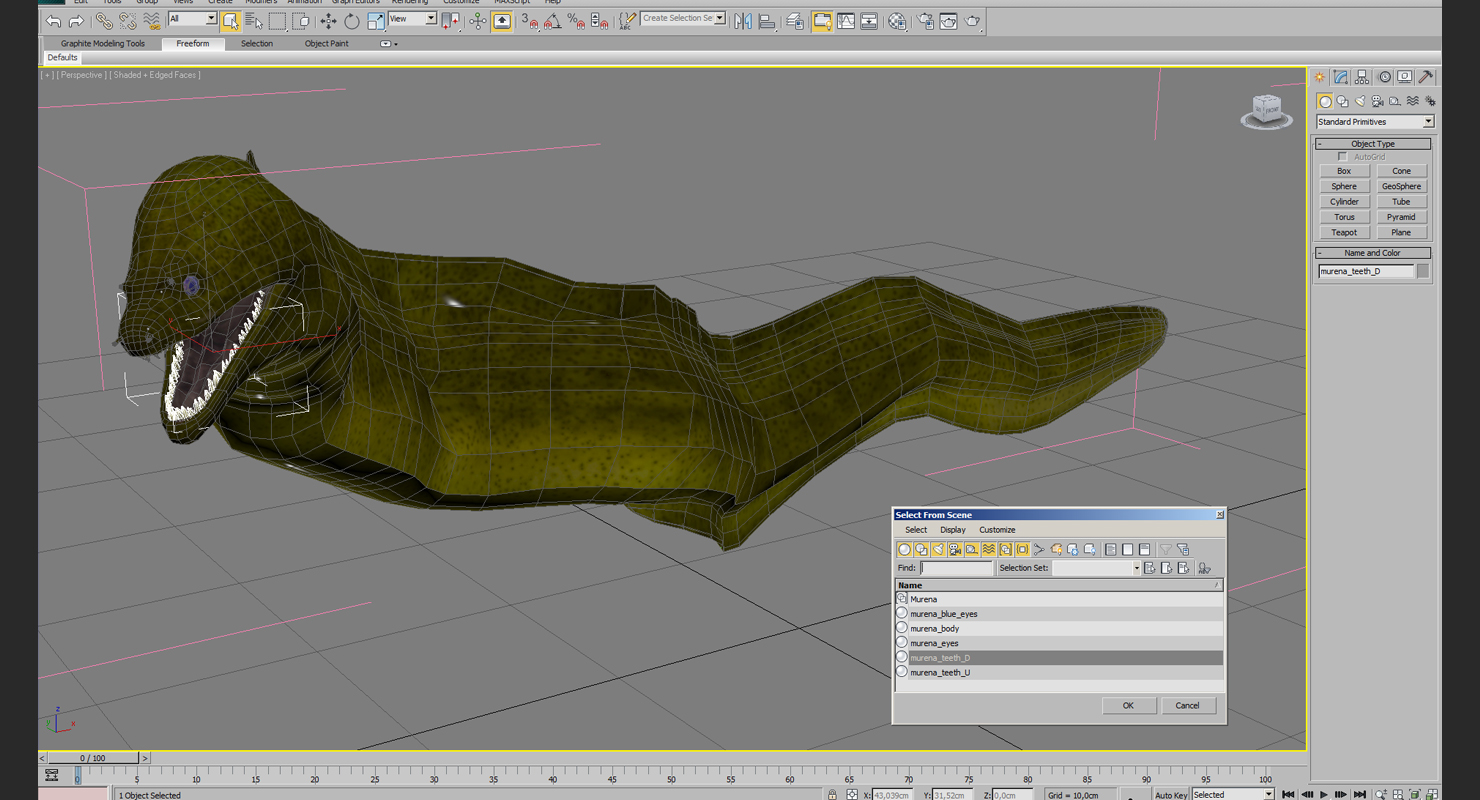Click Cancel in Select From Scene
The image size is (1480, 800).
[x=1187, y=705]
